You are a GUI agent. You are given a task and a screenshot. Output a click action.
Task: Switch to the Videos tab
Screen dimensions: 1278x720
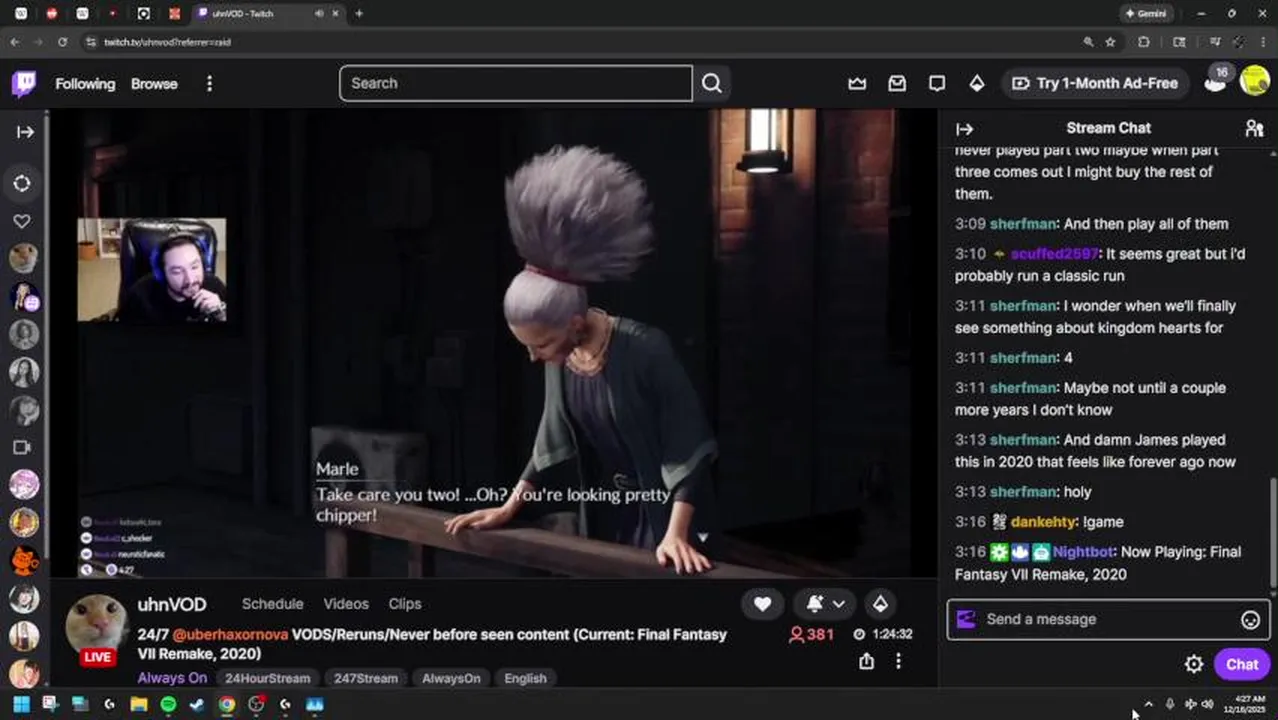click(346, 604)
